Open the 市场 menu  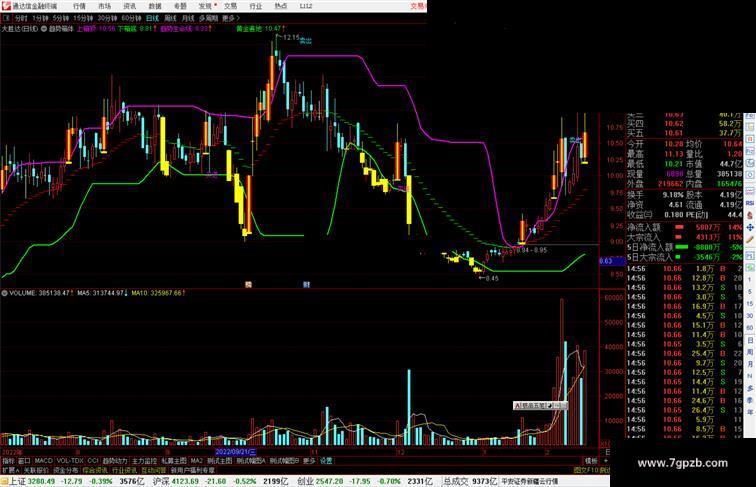(104, 6)
